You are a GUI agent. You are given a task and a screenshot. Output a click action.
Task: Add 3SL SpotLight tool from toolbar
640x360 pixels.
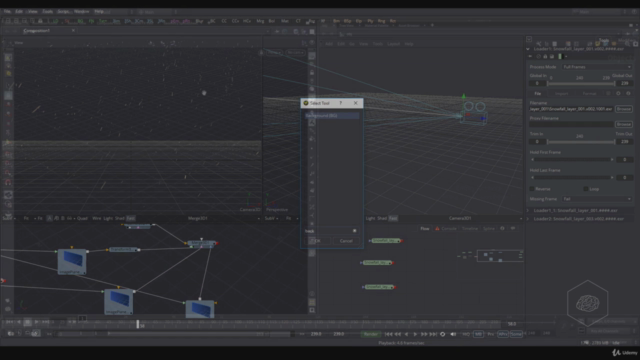[150, 21]
